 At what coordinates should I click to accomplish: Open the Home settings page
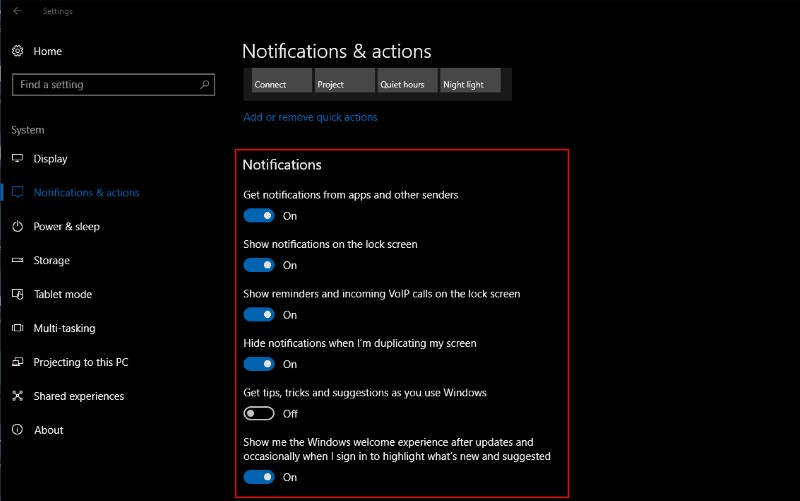pos(47,51)
